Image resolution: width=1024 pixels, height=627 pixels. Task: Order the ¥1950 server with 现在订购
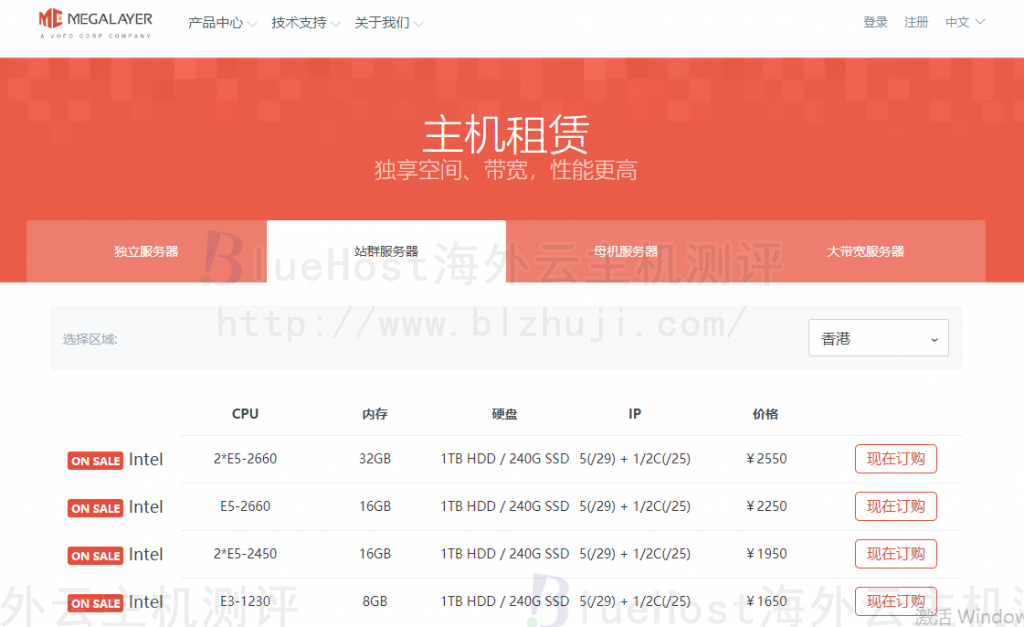tap(895, 554)
